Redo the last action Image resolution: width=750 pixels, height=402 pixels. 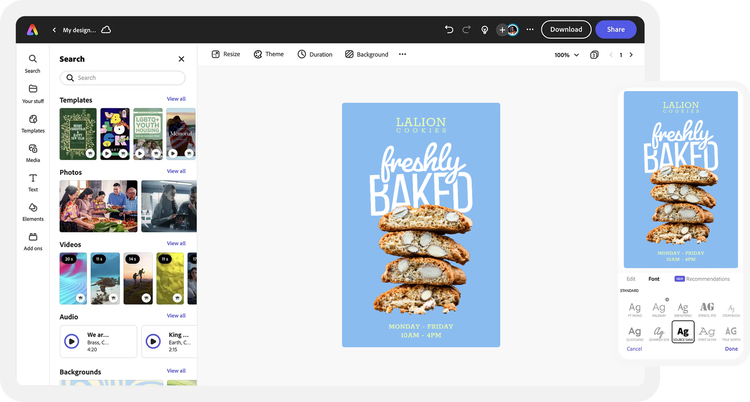pyautogui.click(x=466, y=30)
